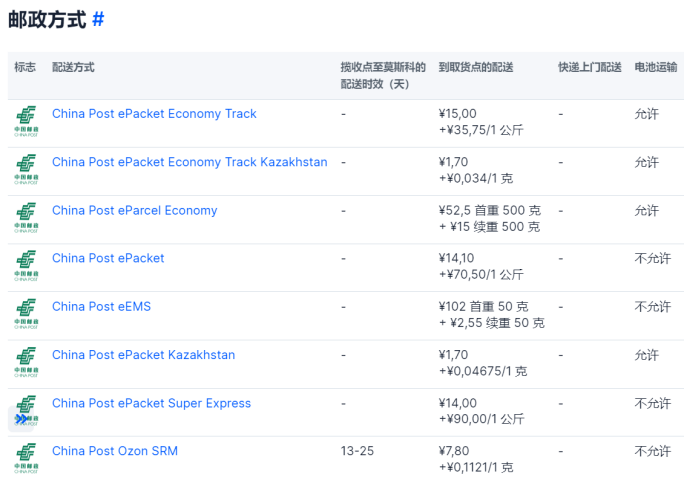
Task: Open China Post ePacket Kazakhstan link
Action: click(x=144, y=355)
